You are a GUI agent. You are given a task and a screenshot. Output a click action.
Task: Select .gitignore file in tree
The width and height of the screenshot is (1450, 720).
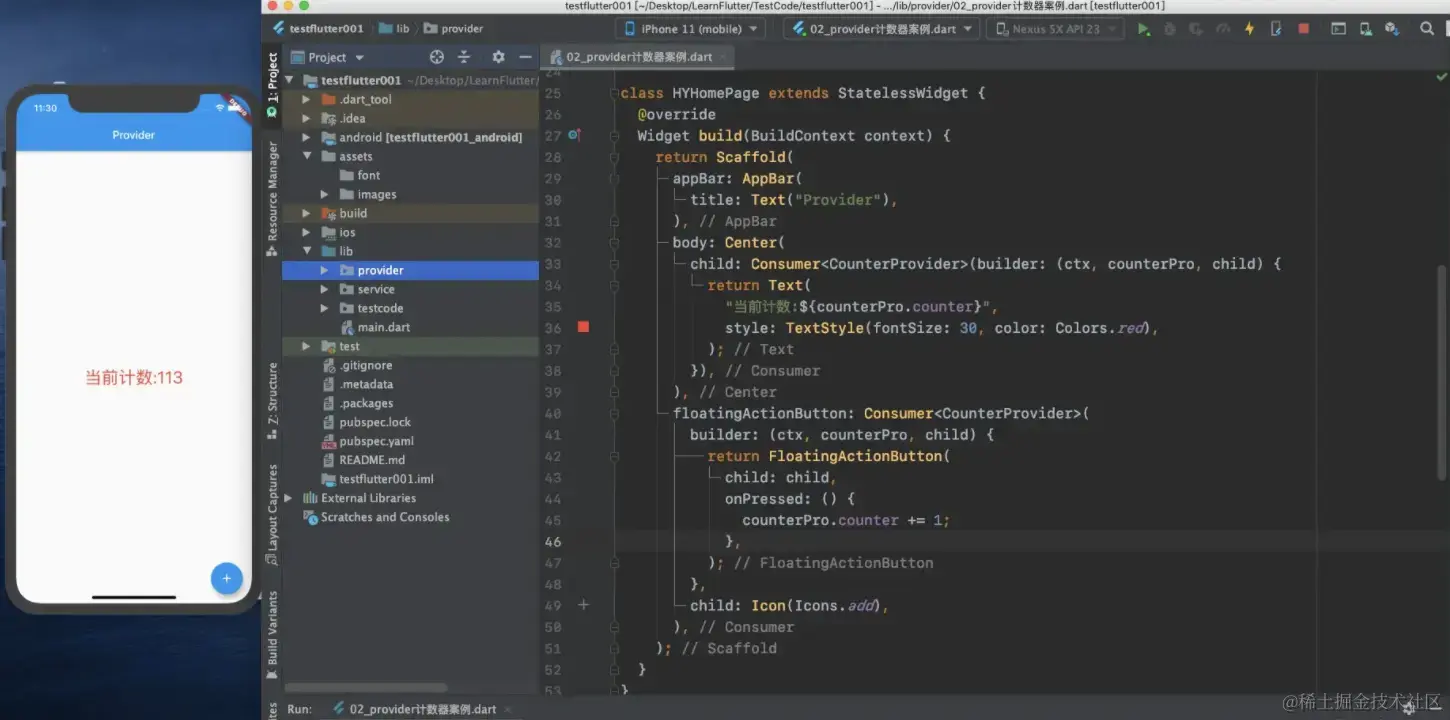click(x=366, y=365)
